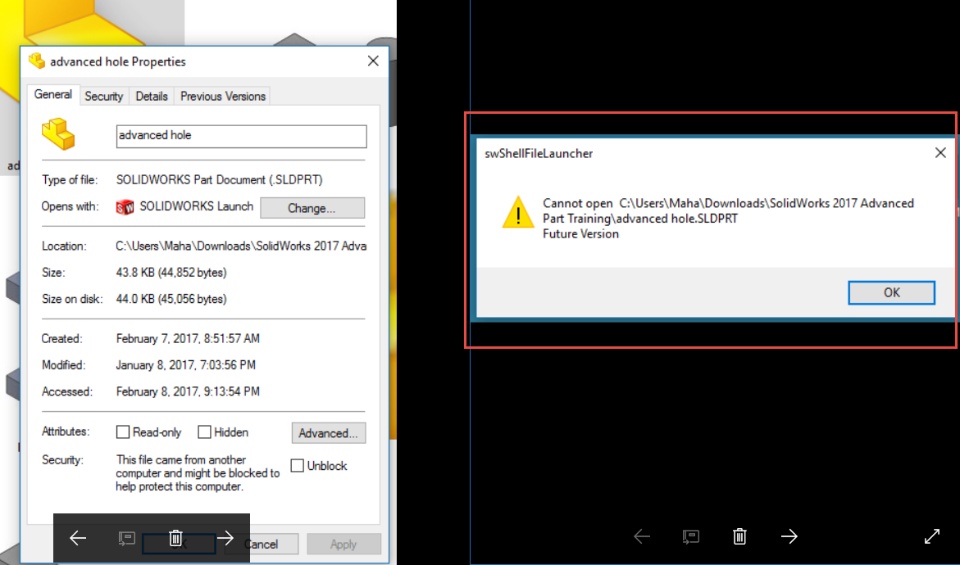Select the General tab
This screenshot has width=960, height=565.
point(53,94)
